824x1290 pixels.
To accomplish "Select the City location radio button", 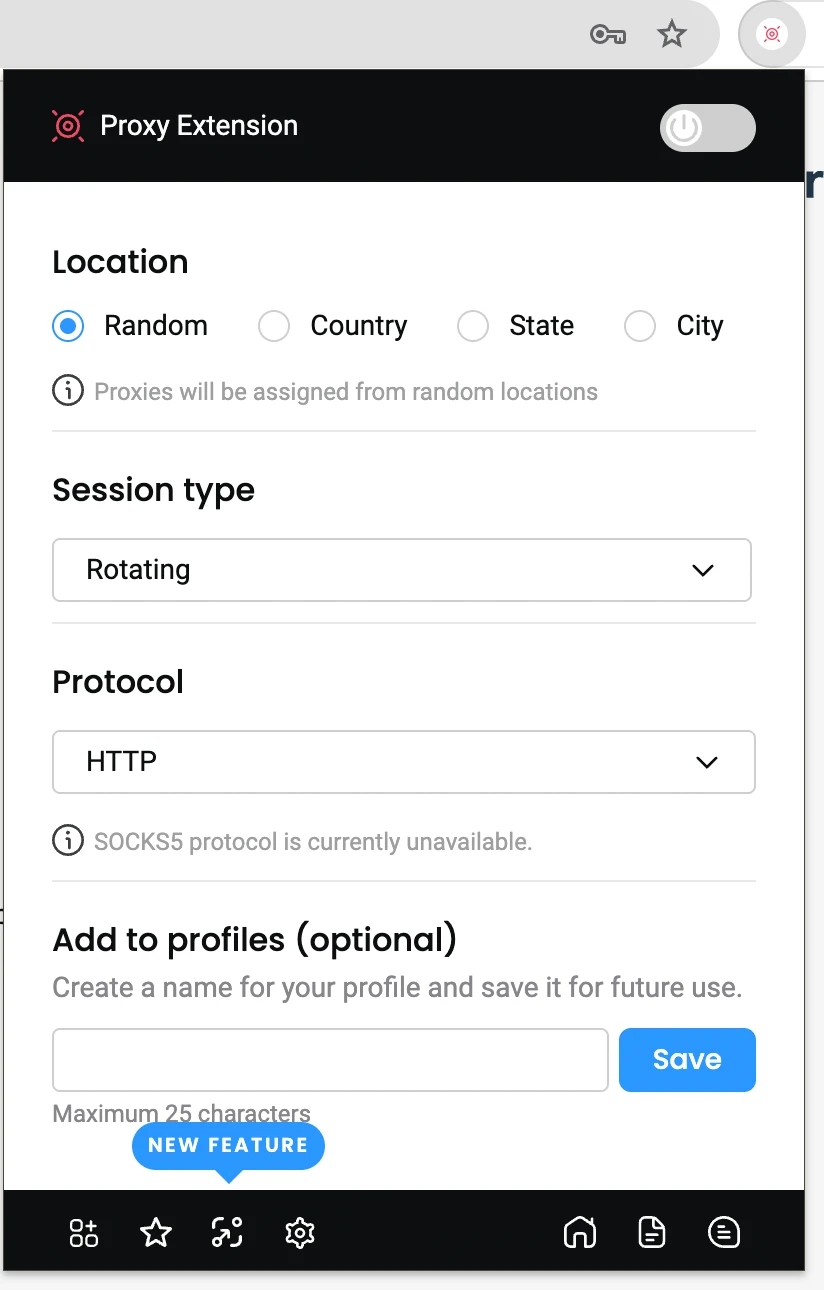I will [639, 326].
